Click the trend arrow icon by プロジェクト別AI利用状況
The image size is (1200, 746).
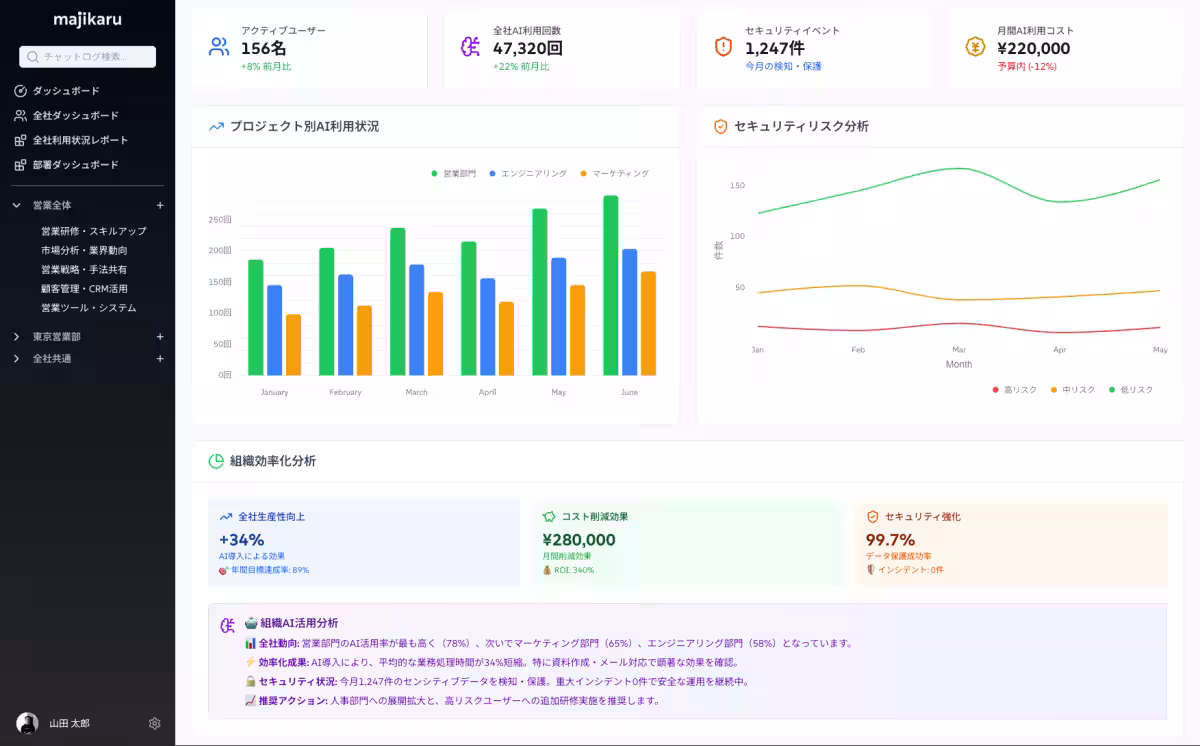point(216,127)
